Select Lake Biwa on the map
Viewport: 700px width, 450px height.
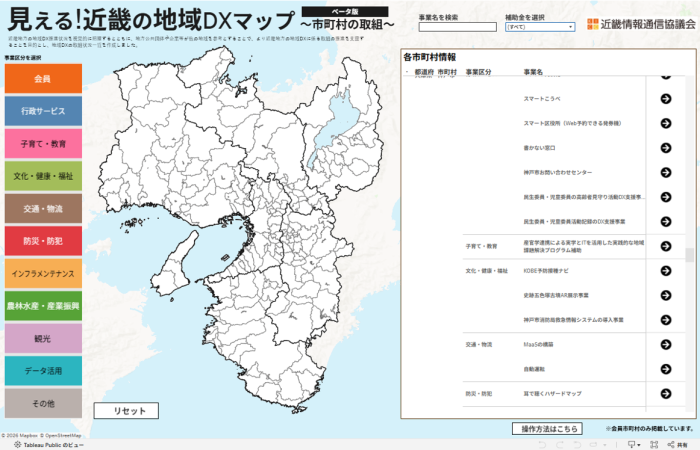tap(337, 123)
